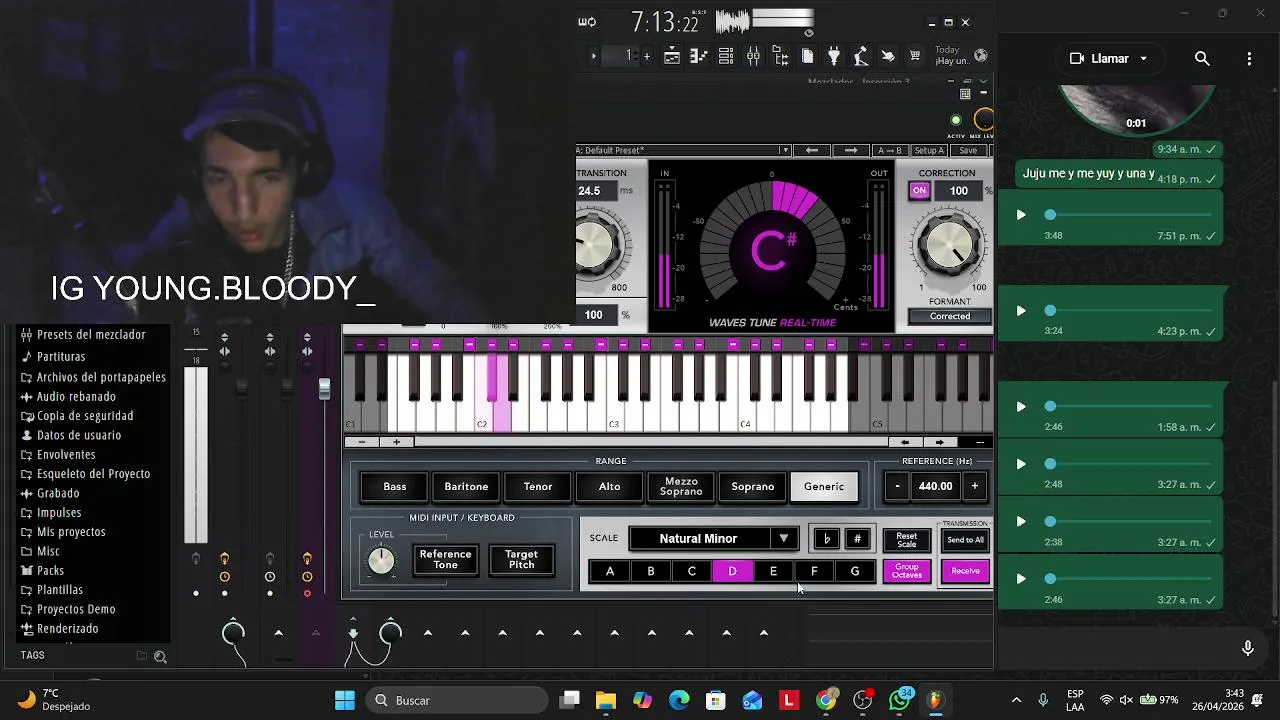The width and height of the screenshot is (1280, 720).
Task: Enable the Target Pitch button
Action: (x=522, y=559)
